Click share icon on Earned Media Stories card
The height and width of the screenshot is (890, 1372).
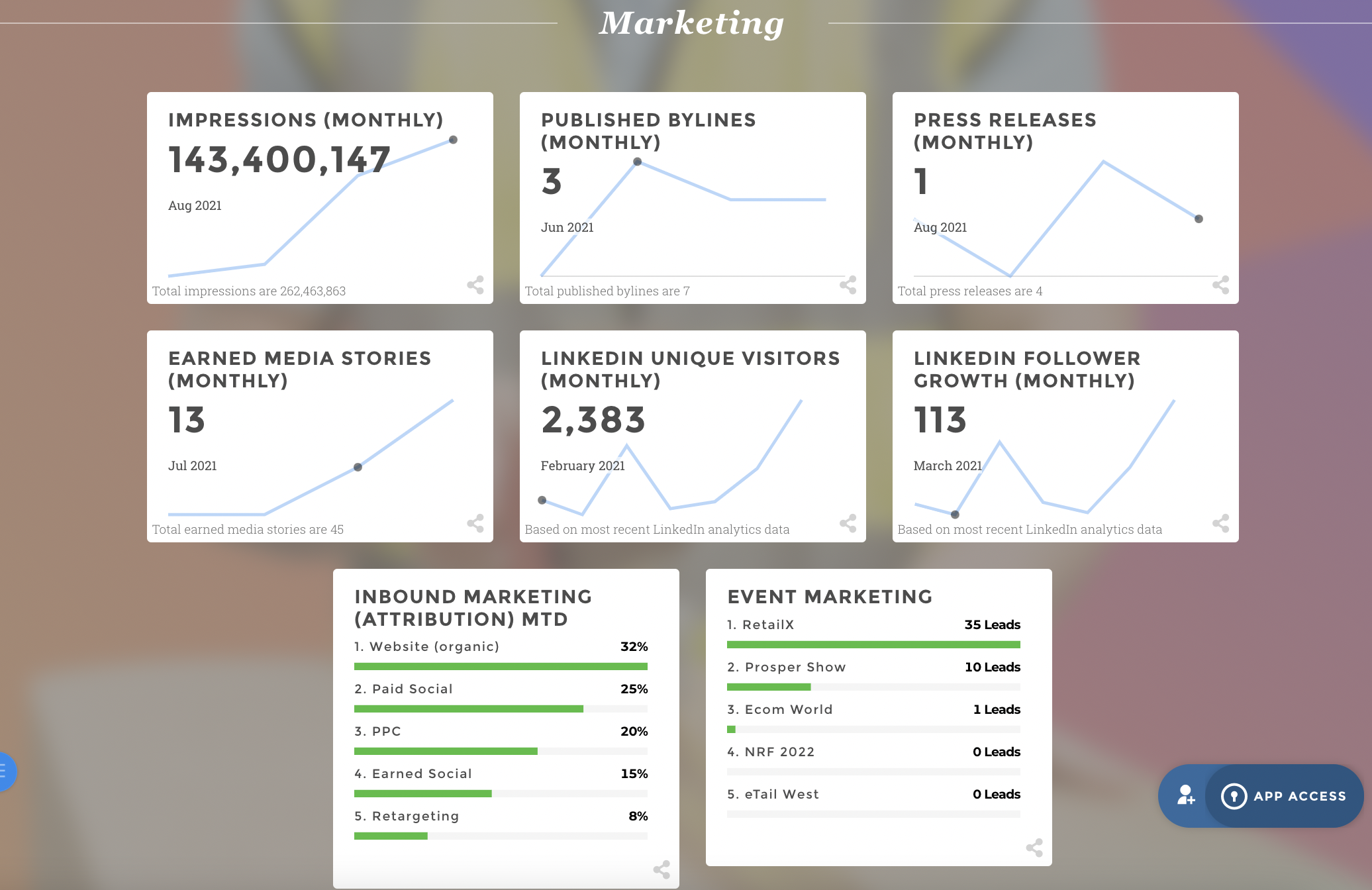tap(475, 524)
